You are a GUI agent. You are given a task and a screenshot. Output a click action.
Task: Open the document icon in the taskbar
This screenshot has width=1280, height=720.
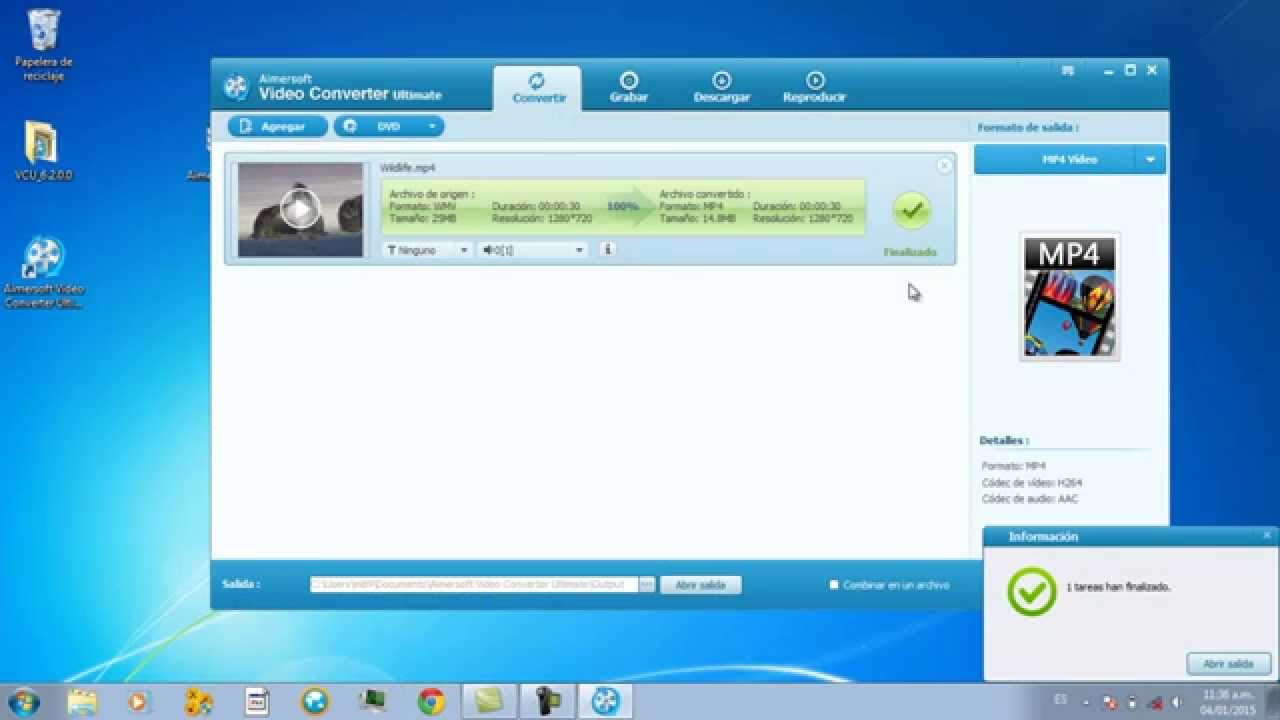[257, 702]
